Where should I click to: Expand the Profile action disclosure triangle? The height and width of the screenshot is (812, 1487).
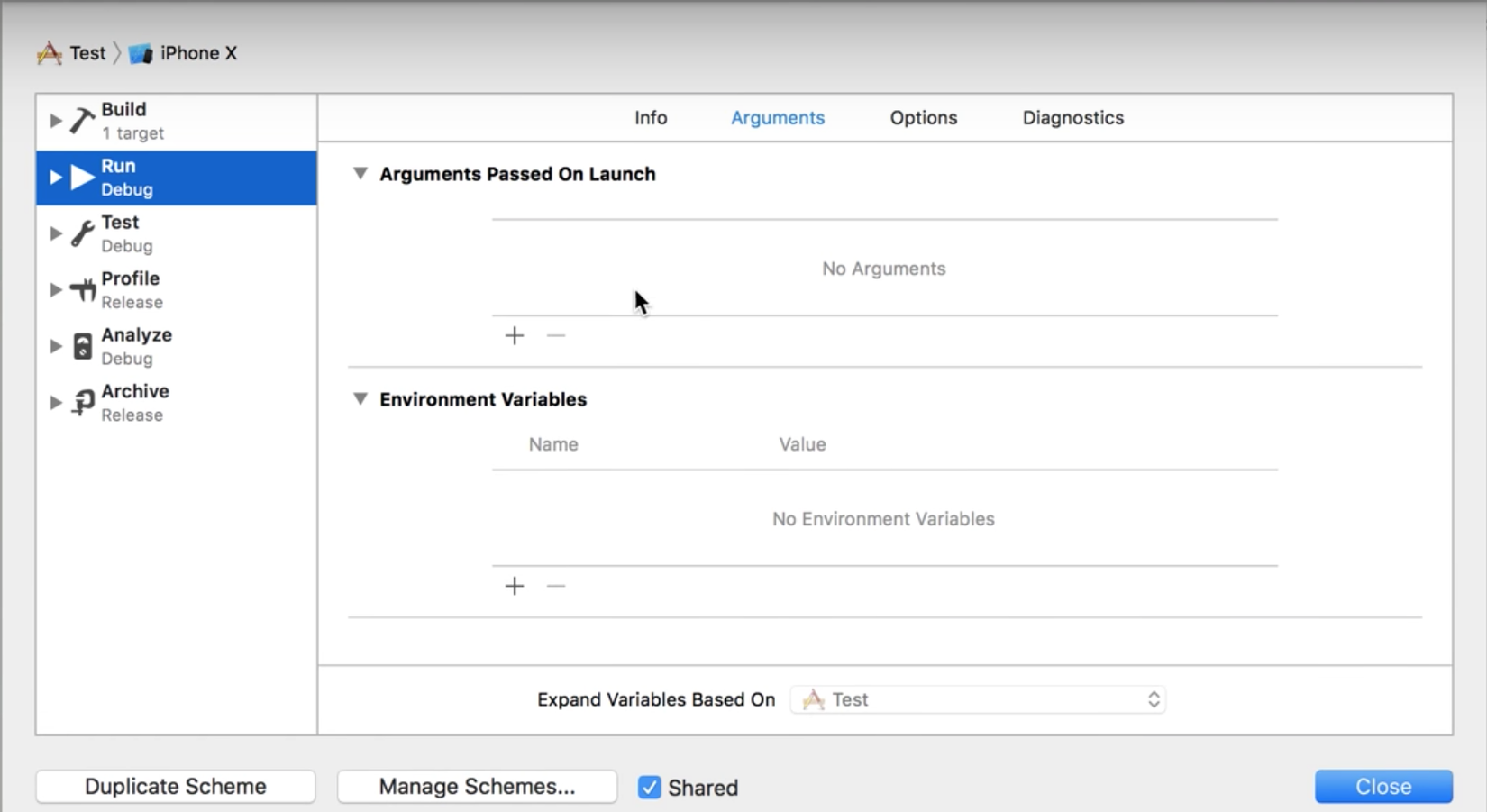(55, 290)
